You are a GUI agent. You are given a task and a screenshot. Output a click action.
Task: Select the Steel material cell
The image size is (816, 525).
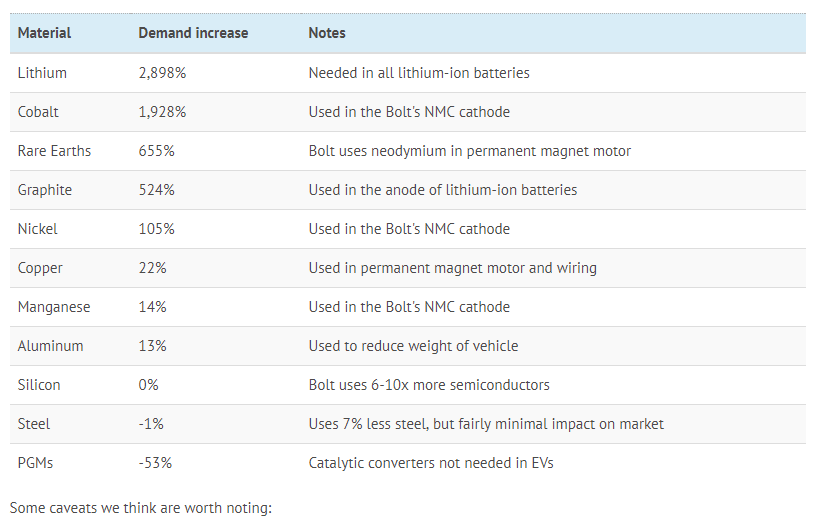(x=34, y=424)
